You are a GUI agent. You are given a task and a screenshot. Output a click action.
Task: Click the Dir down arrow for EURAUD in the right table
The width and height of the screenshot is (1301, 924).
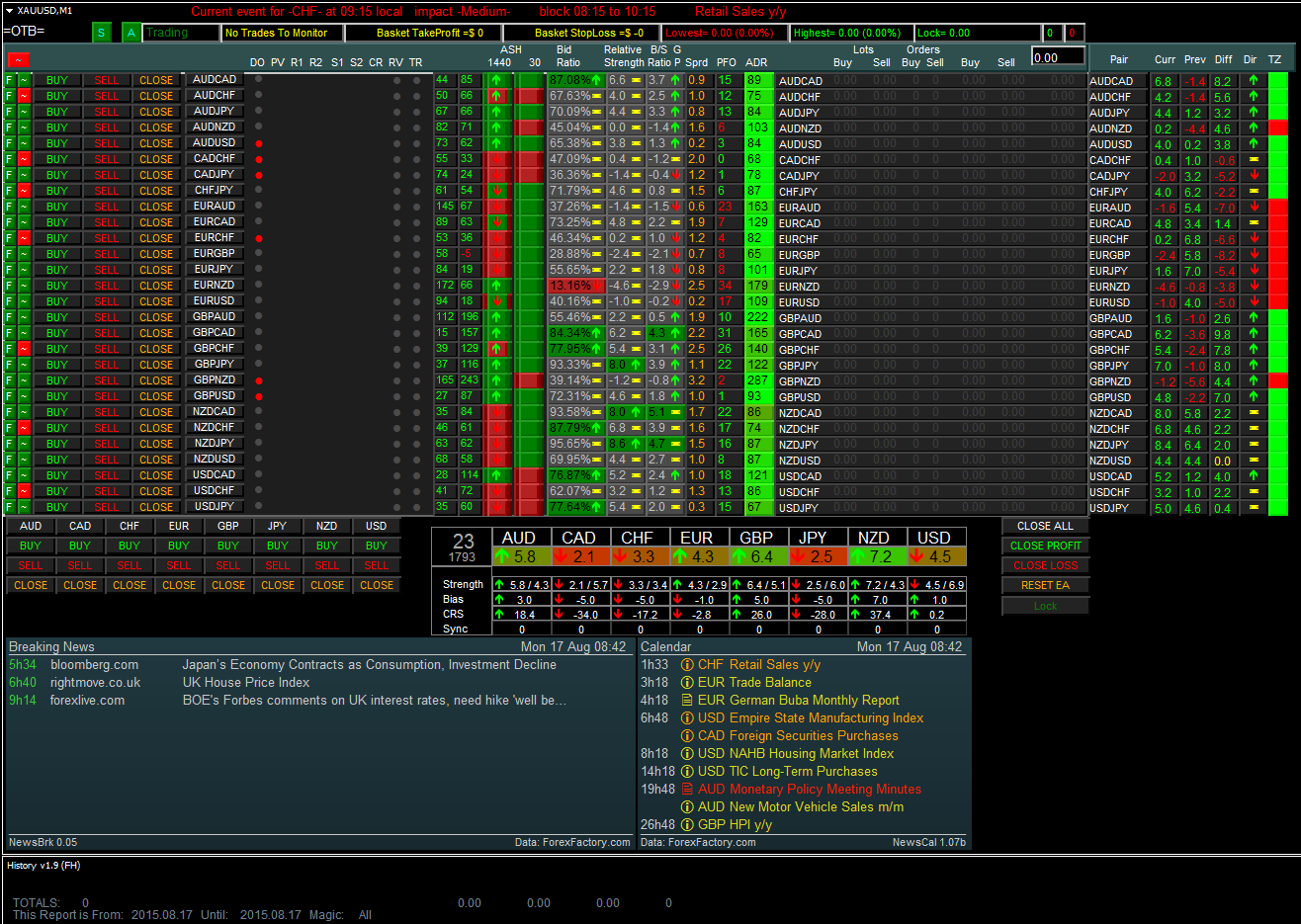pos(1254,208)
